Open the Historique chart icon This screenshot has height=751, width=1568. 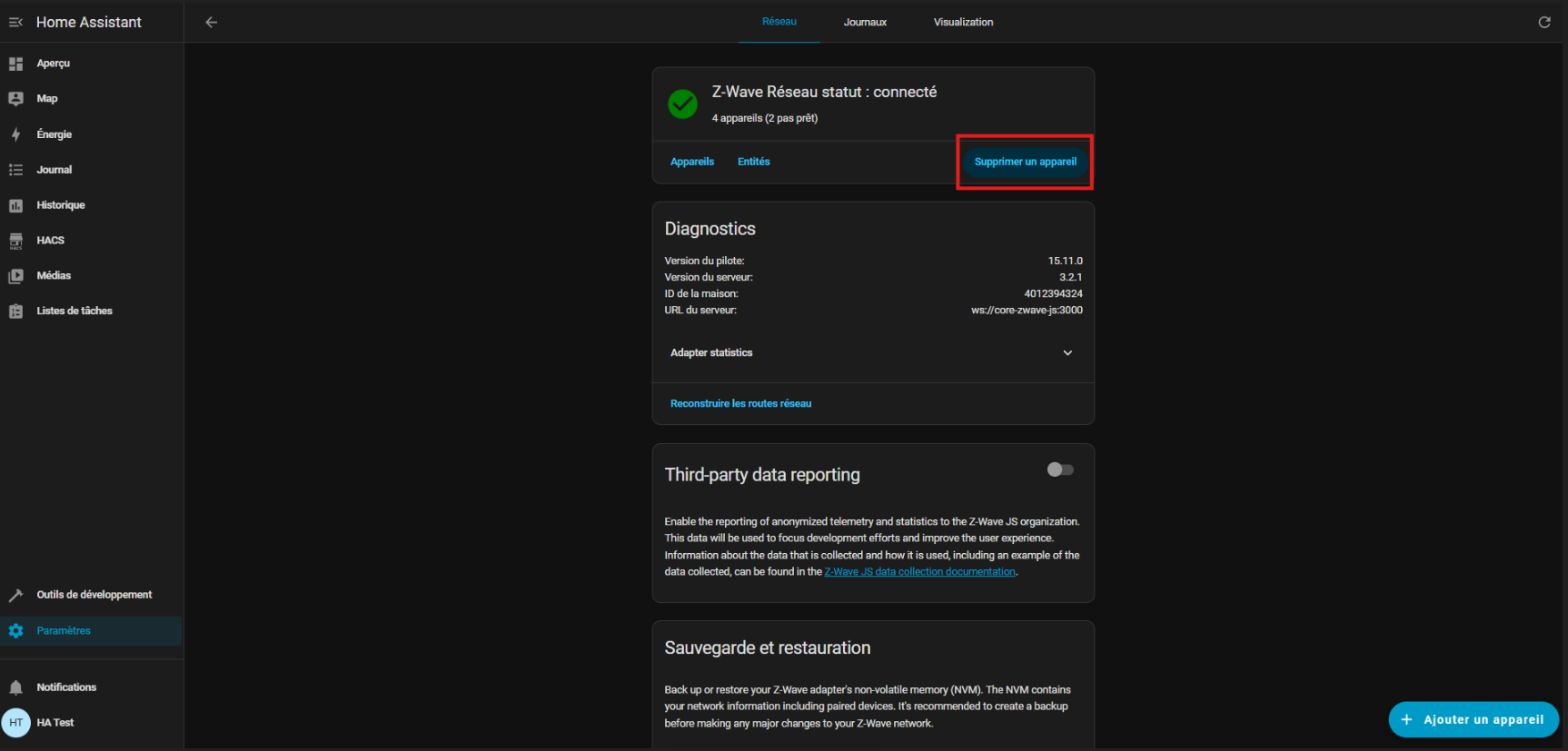click(15, 205)
